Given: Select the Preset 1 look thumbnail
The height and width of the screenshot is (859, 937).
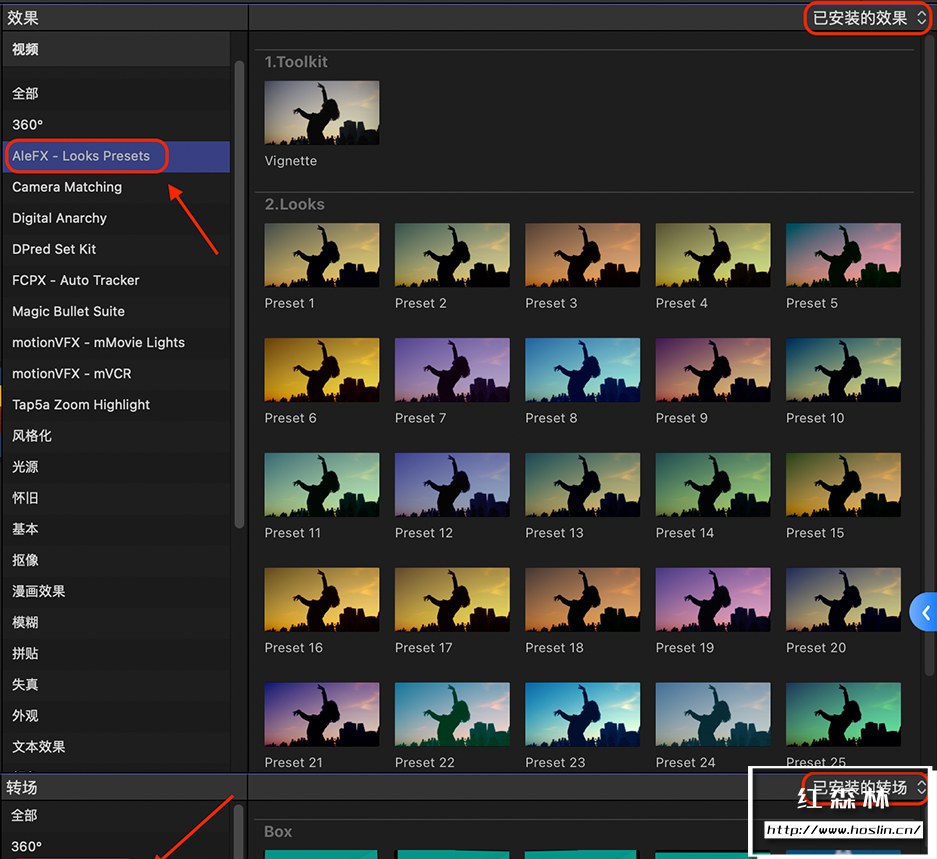Looking at the screenshot, I should [321, 255].
